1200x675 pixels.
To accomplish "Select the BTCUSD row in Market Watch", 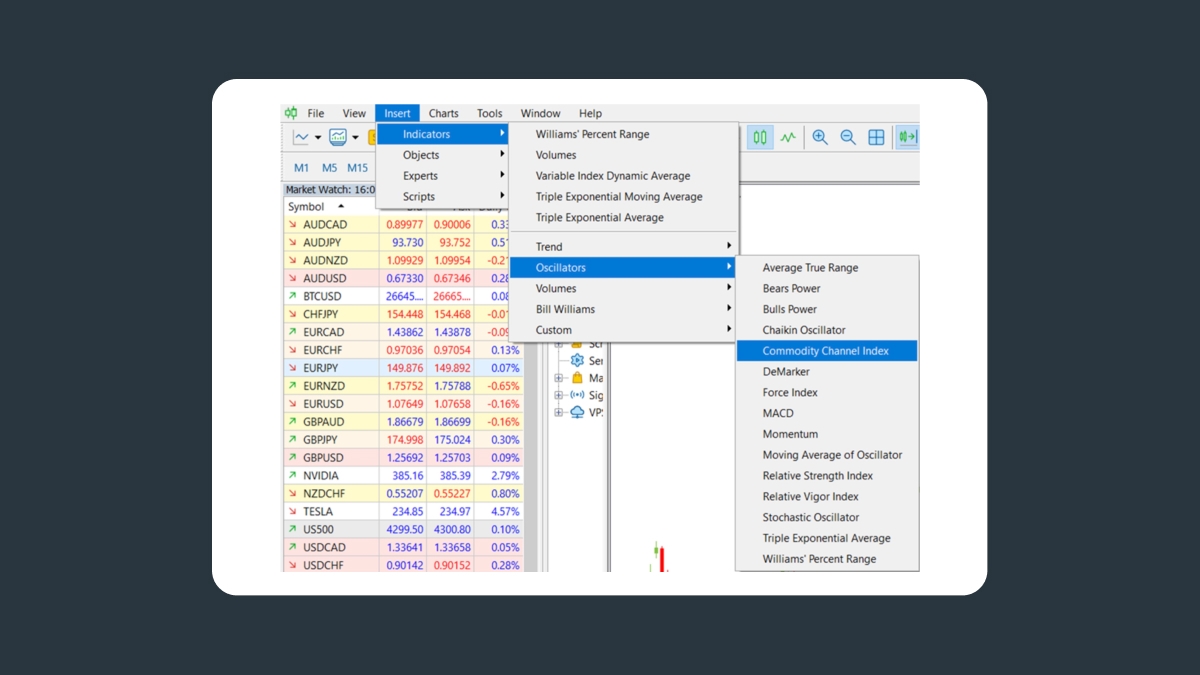I will click(x=322, y=296).
